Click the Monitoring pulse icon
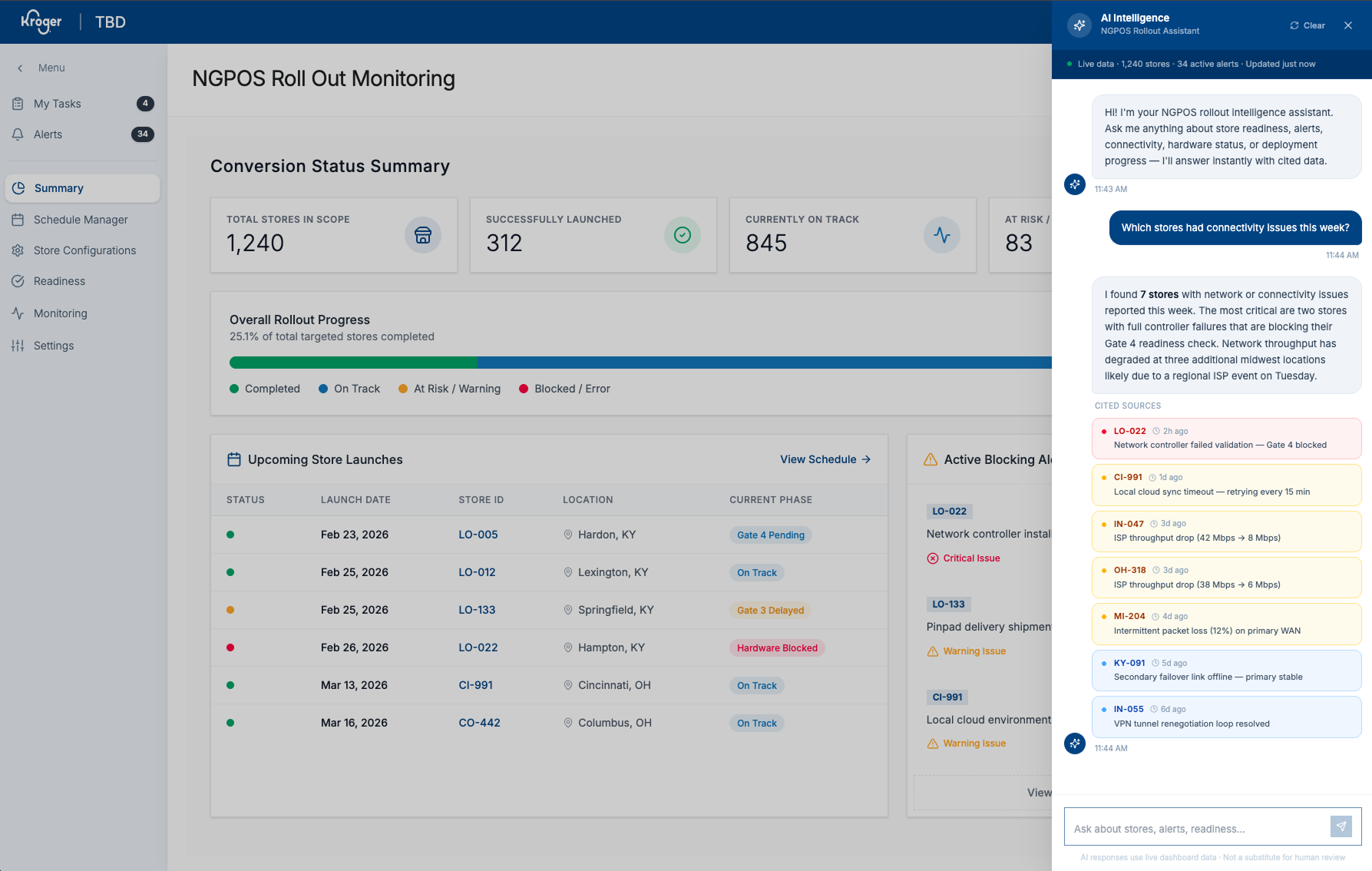 18,313
